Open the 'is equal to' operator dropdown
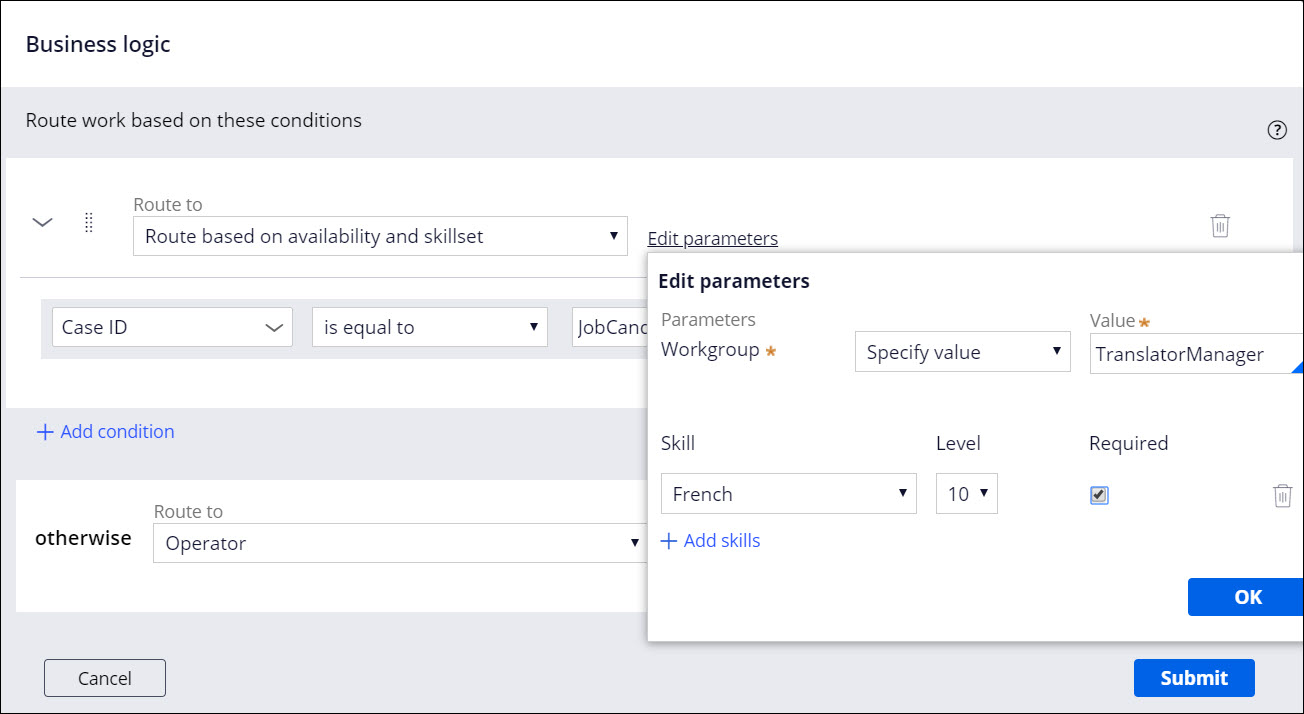This screenshot has width=1304, height=714. [x=430, y=328]
